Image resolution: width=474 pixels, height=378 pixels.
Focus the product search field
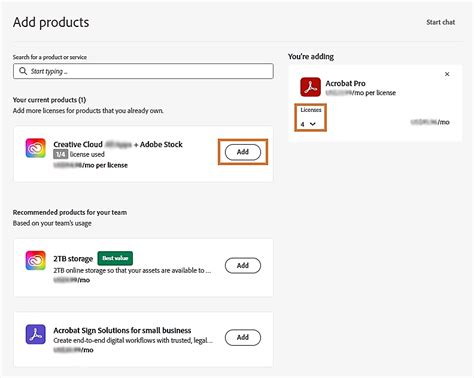143,71
